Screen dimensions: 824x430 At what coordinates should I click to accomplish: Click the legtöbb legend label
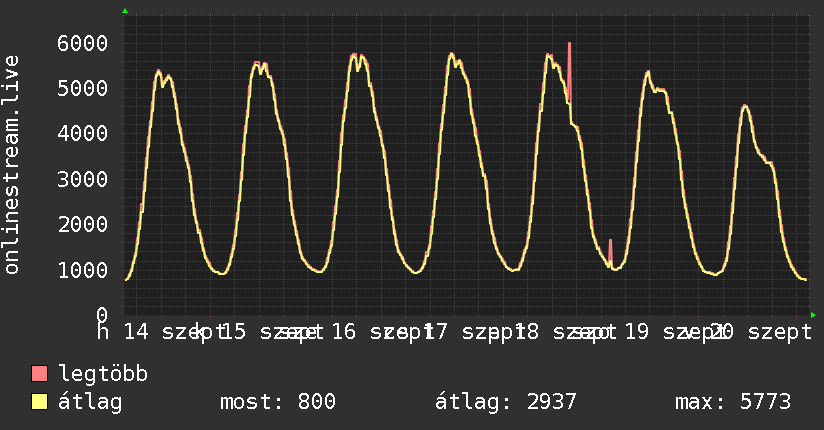[x=103, y=374]
